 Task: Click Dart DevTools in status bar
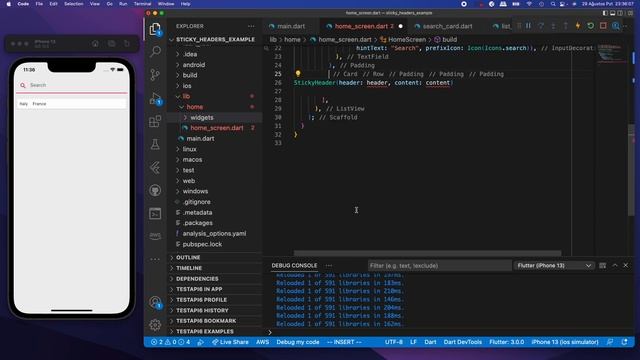click(463, 342)
